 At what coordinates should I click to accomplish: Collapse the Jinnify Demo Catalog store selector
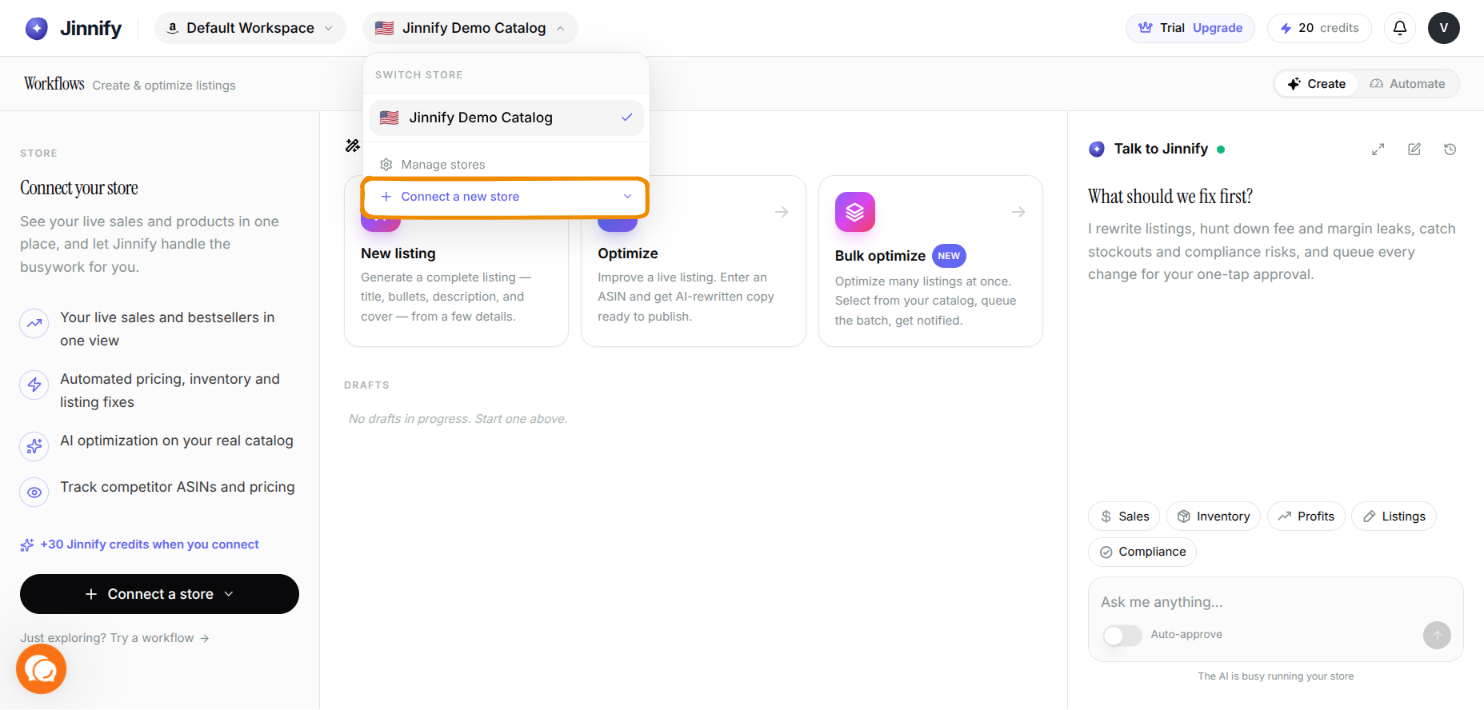pyautogui.click(x=470, y=28)
